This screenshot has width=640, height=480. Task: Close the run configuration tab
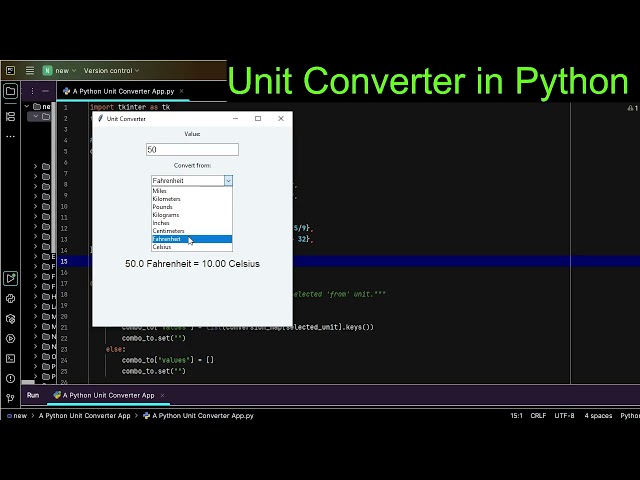162,395
